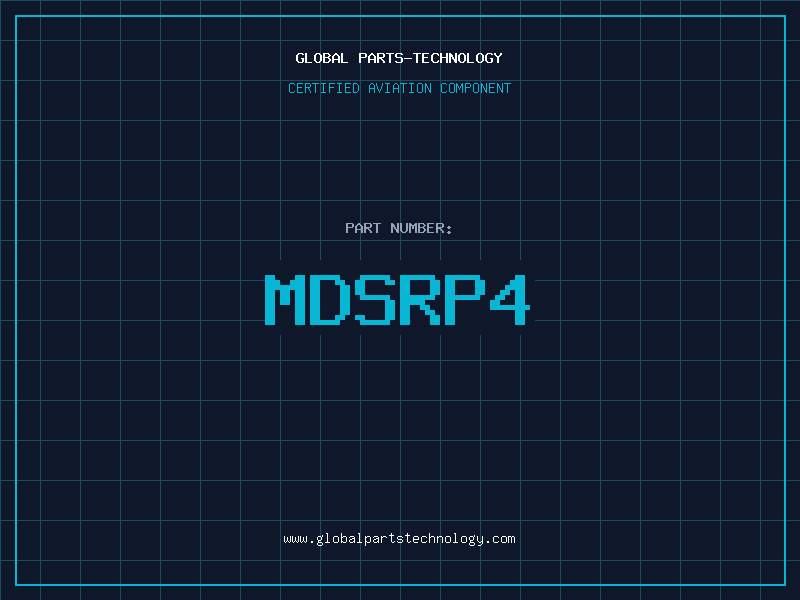Click the '.com' ending of the URL
The width and height of the screenshot is (800, 600).
click(x=501, y=538)
